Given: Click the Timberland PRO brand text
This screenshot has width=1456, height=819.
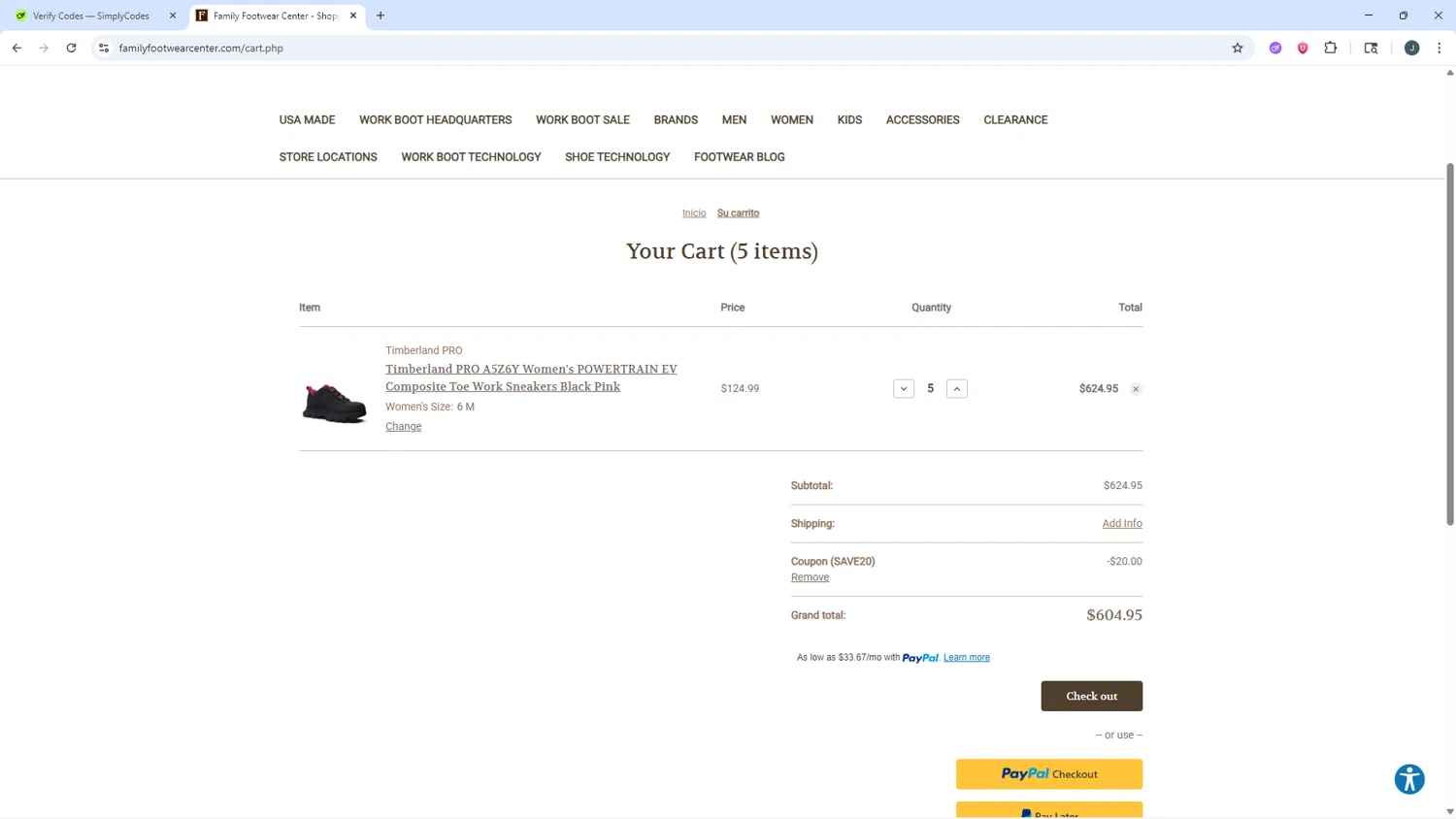Looking at the screenshot, I should point(424,351).
